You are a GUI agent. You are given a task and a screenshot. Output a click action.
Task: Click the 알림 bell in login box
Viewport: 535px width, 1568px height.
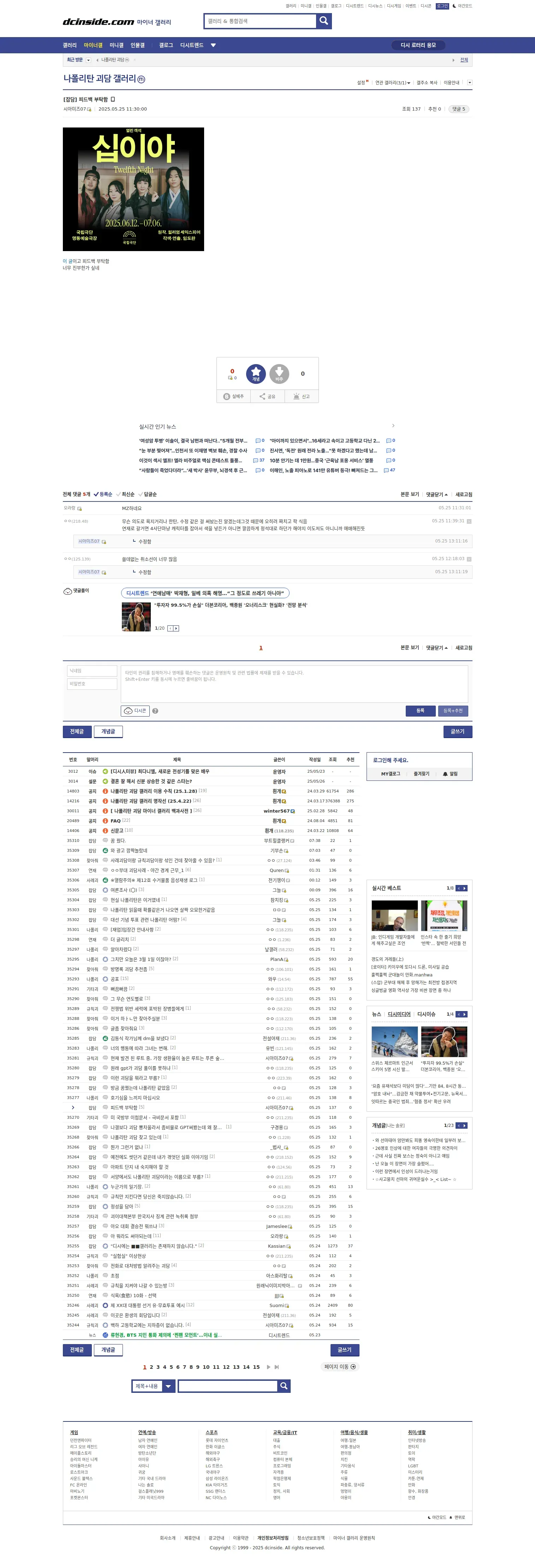click(450, 774)
